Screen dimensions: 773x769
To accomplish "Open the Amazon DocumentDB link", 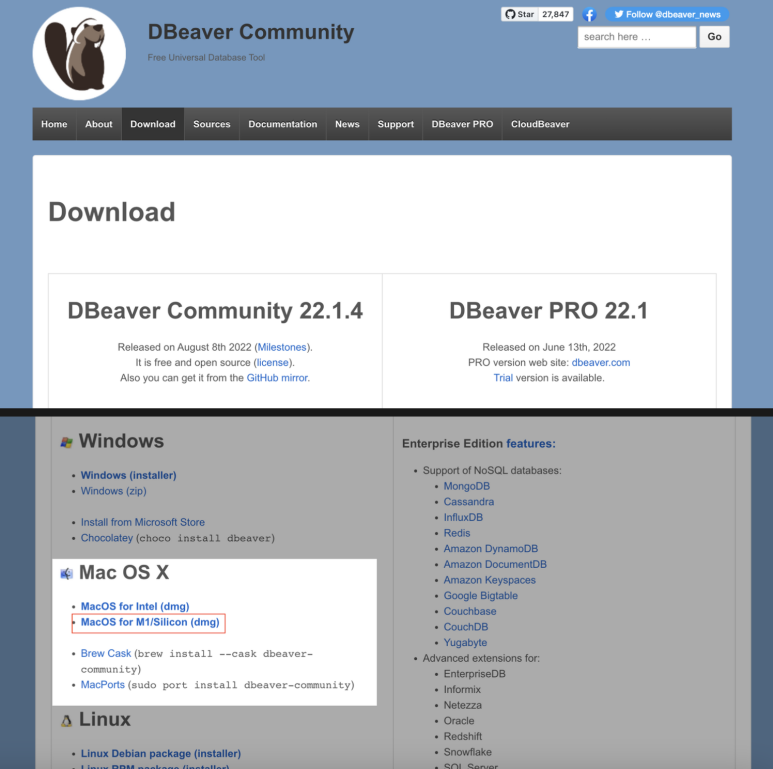I will point(495,564).
